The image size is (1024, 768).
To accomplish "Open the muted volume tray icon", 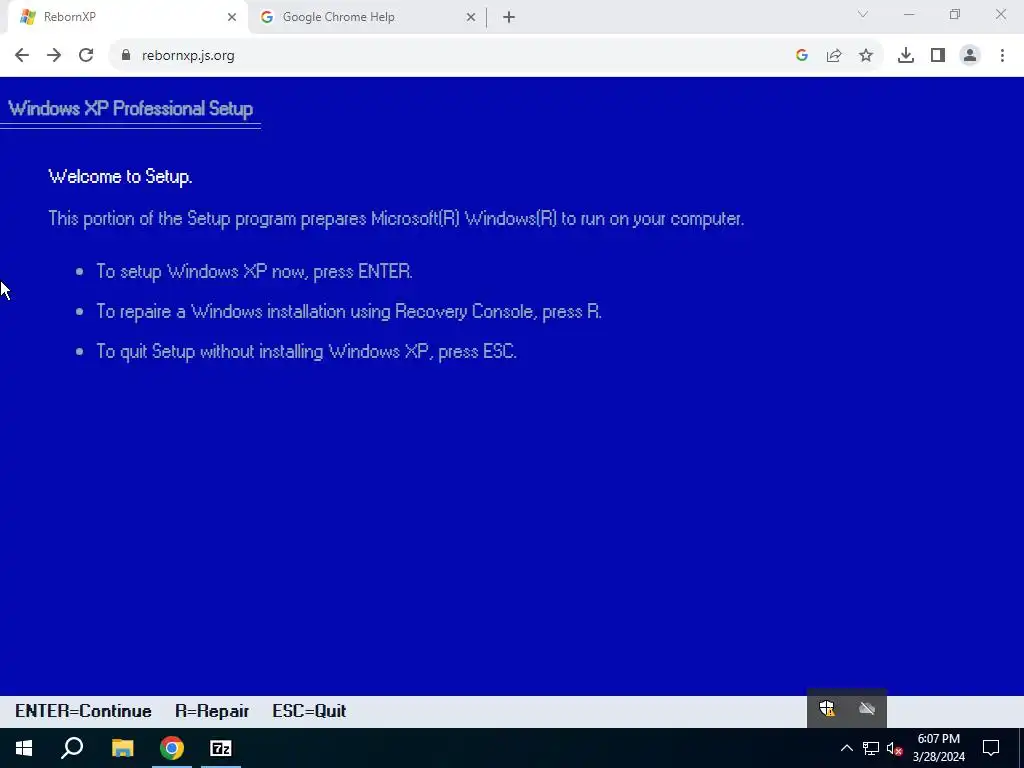I will 894,748.
